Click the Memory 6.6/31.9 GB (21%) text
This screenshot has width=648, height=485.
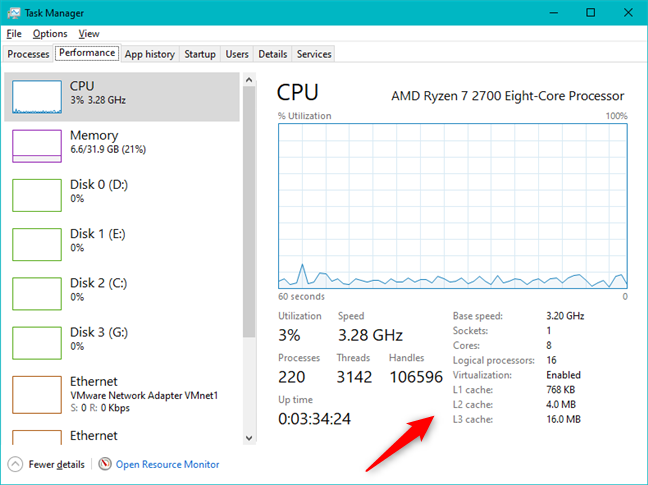point(108,149)
